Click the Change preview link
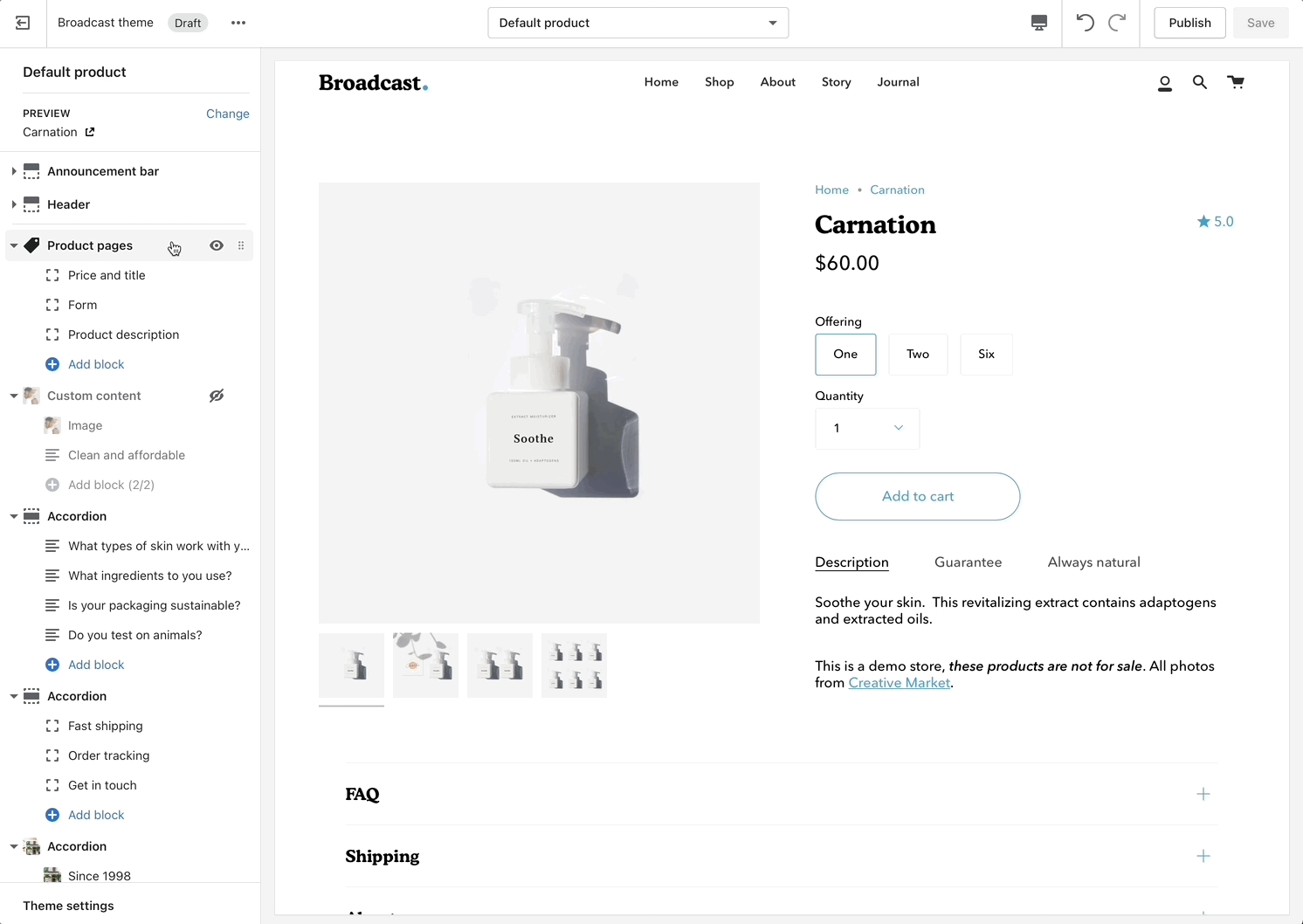The width and height of the screenshot is (1303, 924). [x=227, y=114]
